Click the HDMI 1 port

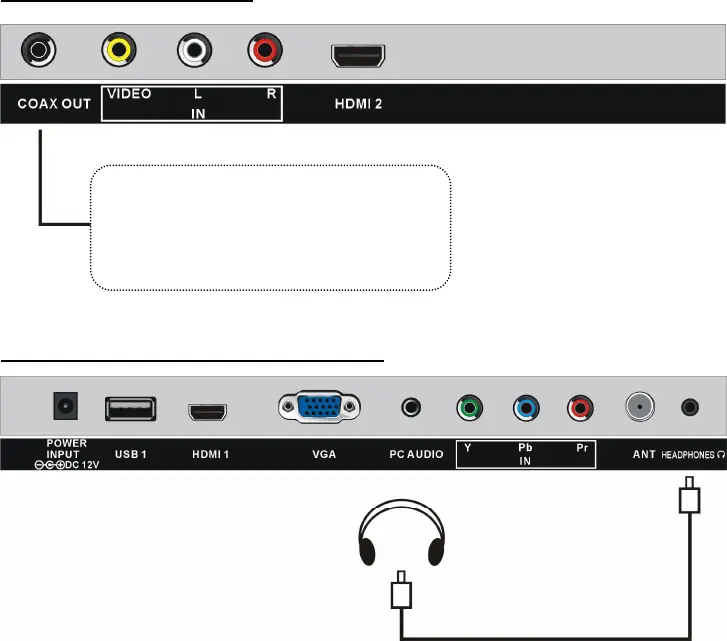click(209, 410)
